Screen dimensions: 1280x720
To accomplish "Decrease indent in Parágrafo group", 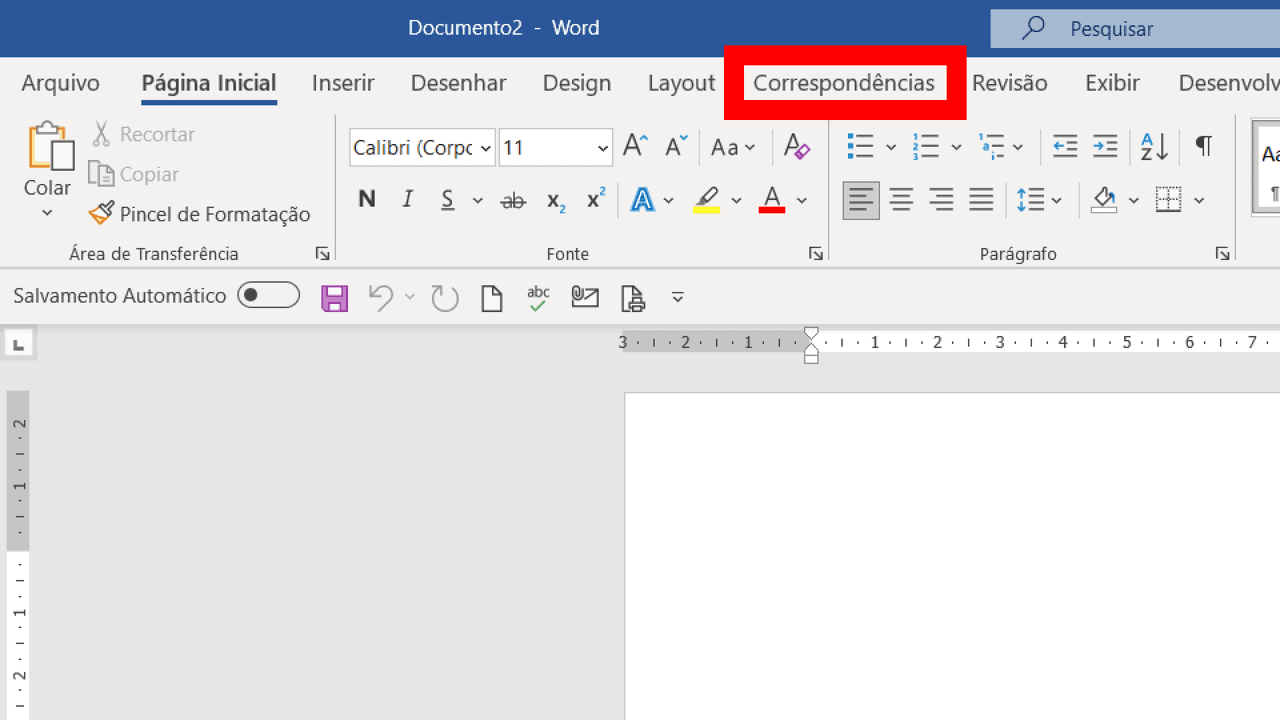I will pos(1065,147).
